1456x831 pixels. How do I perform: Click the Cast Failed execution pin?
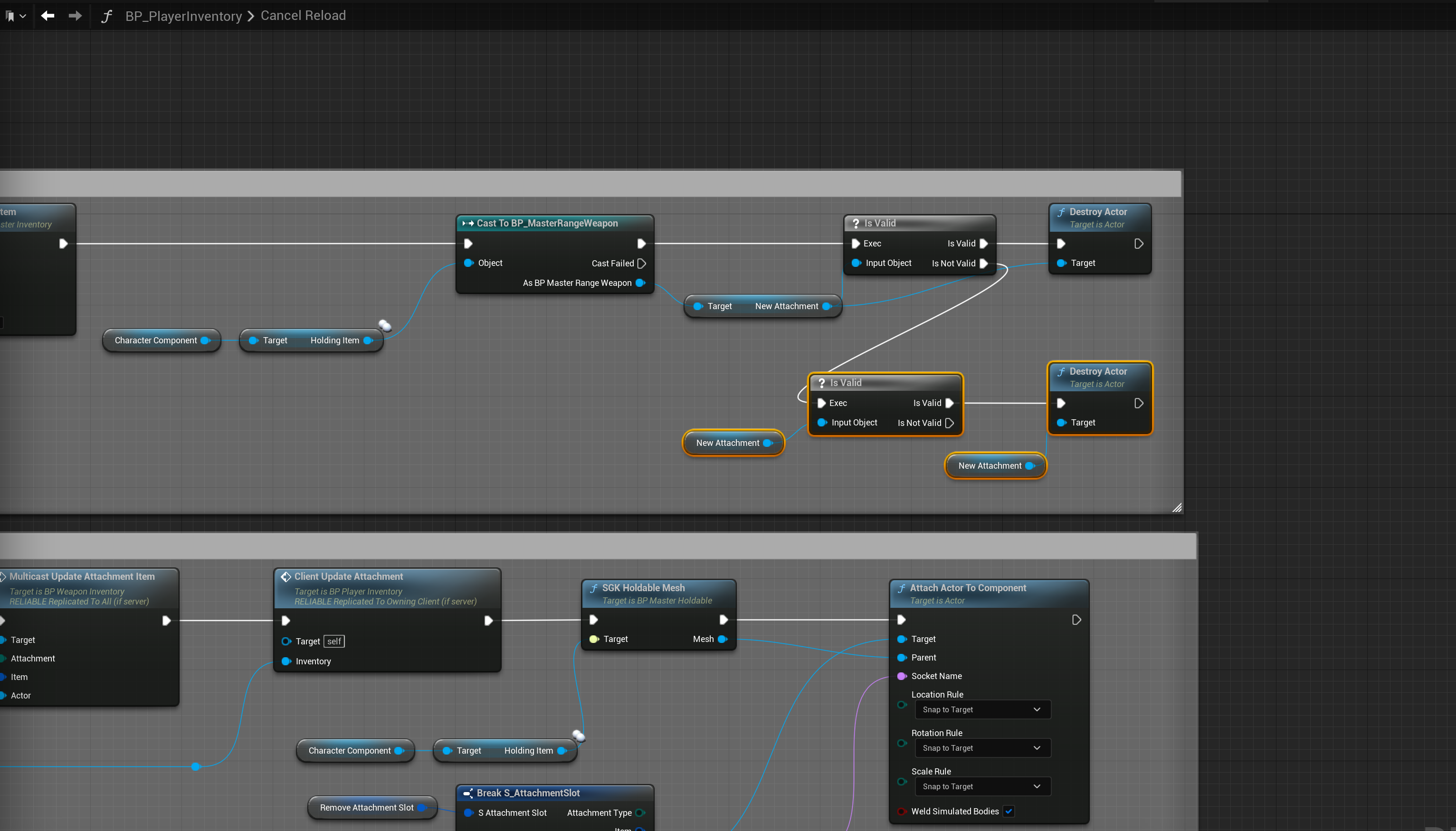[641, 263]
